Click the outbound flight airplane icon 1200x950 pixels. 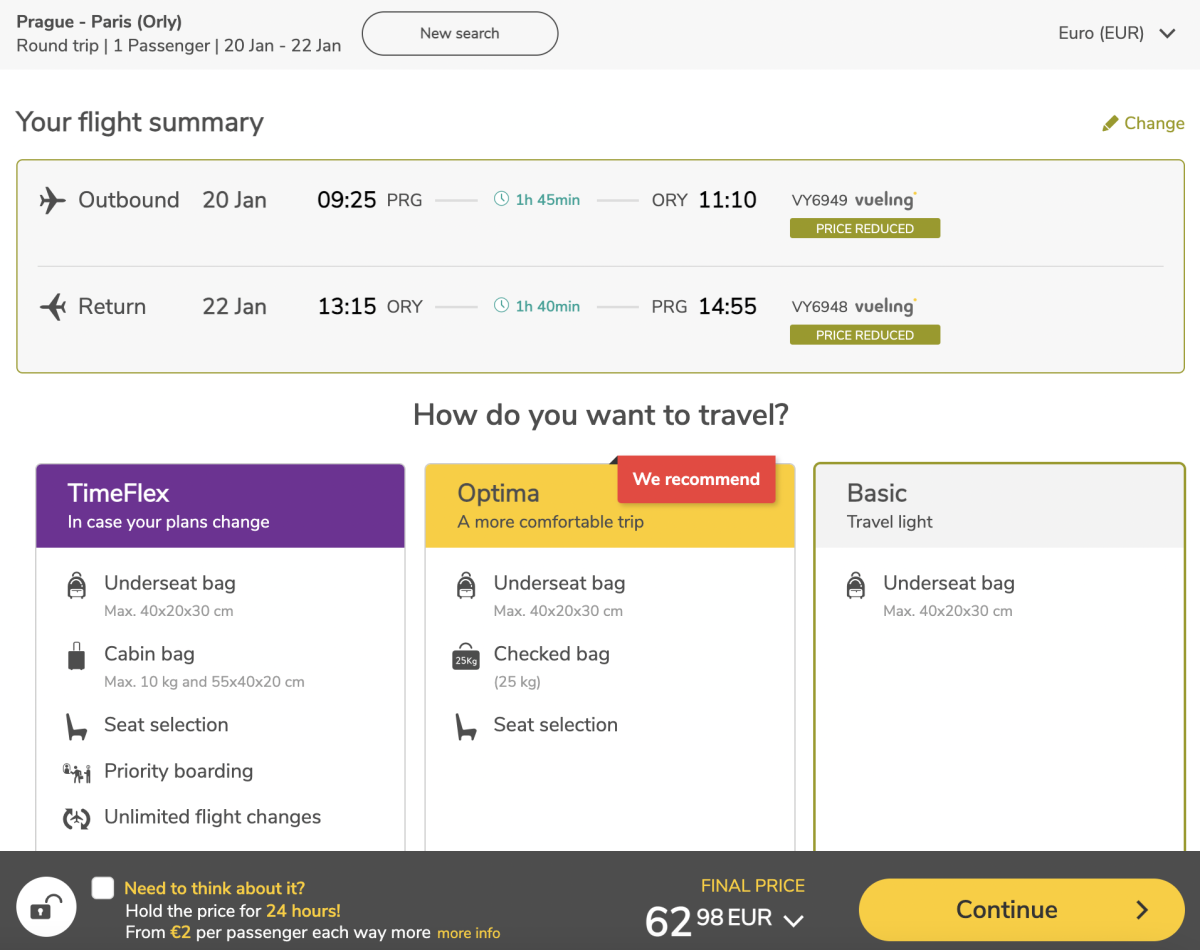coord(52,200)
